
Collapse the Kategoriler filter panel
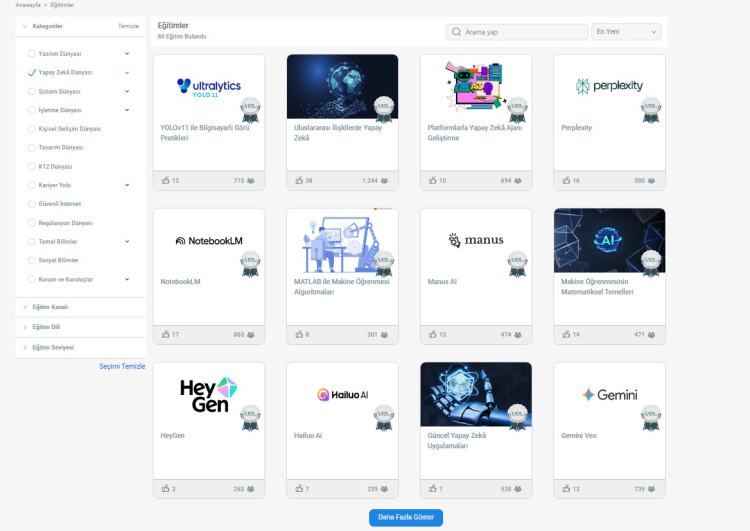coord(25,26)
